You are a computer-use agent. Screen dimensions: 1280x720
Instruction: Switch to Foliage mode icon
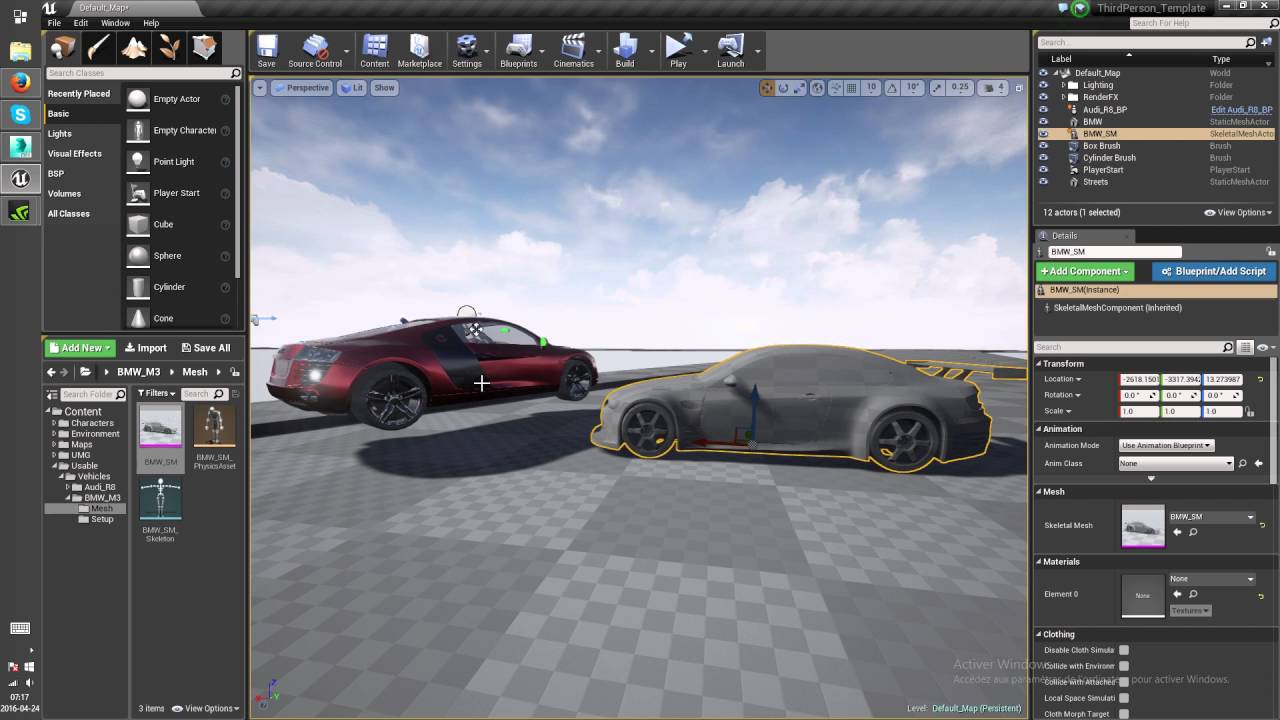170,48
